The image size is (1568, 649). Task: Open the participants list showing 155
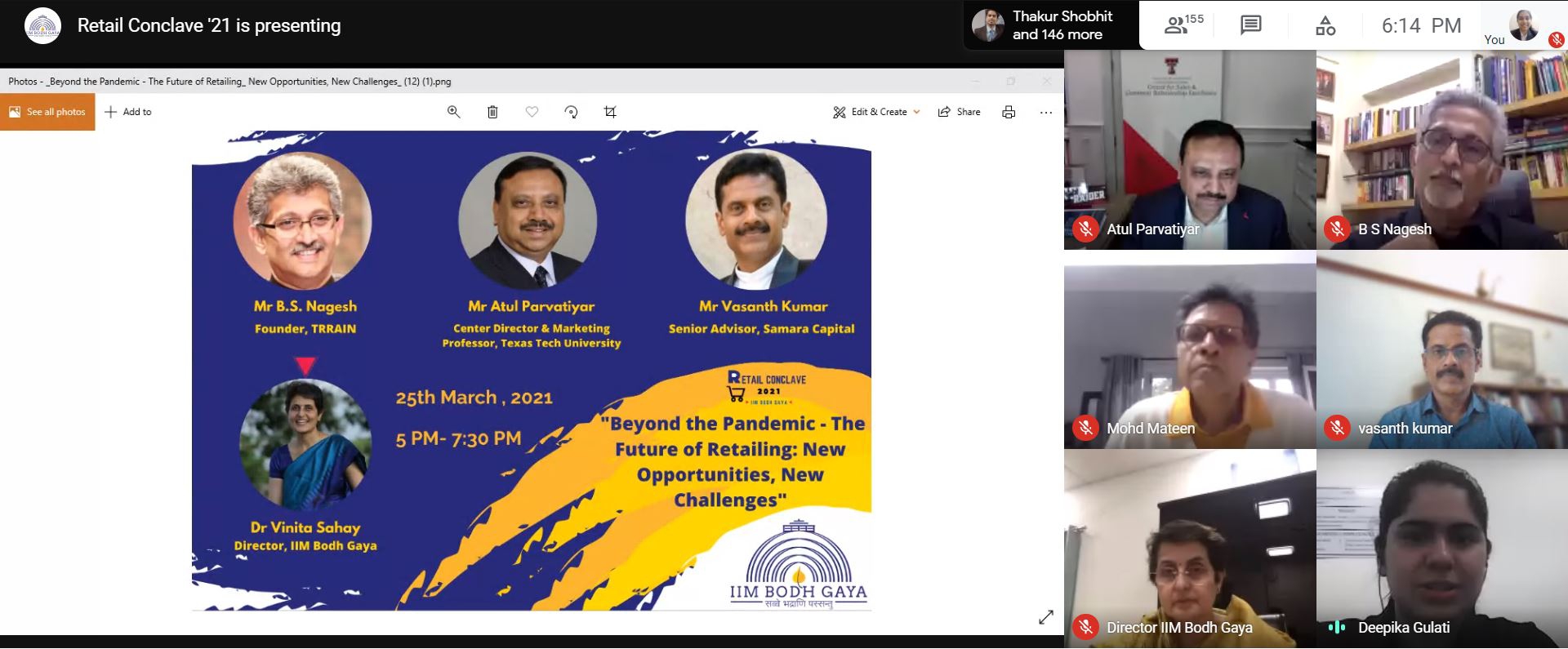click(1183, 25)
